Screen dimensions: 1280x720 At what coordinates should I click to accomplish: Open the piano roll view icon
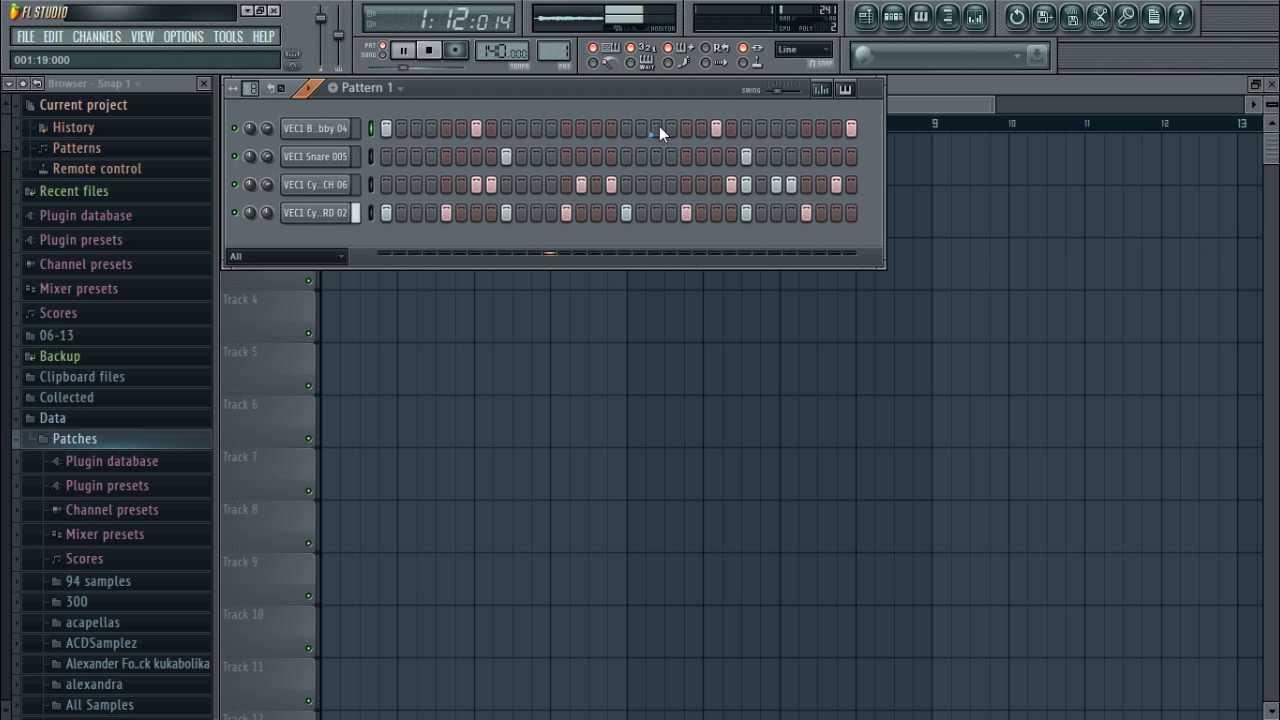(921, 16)
